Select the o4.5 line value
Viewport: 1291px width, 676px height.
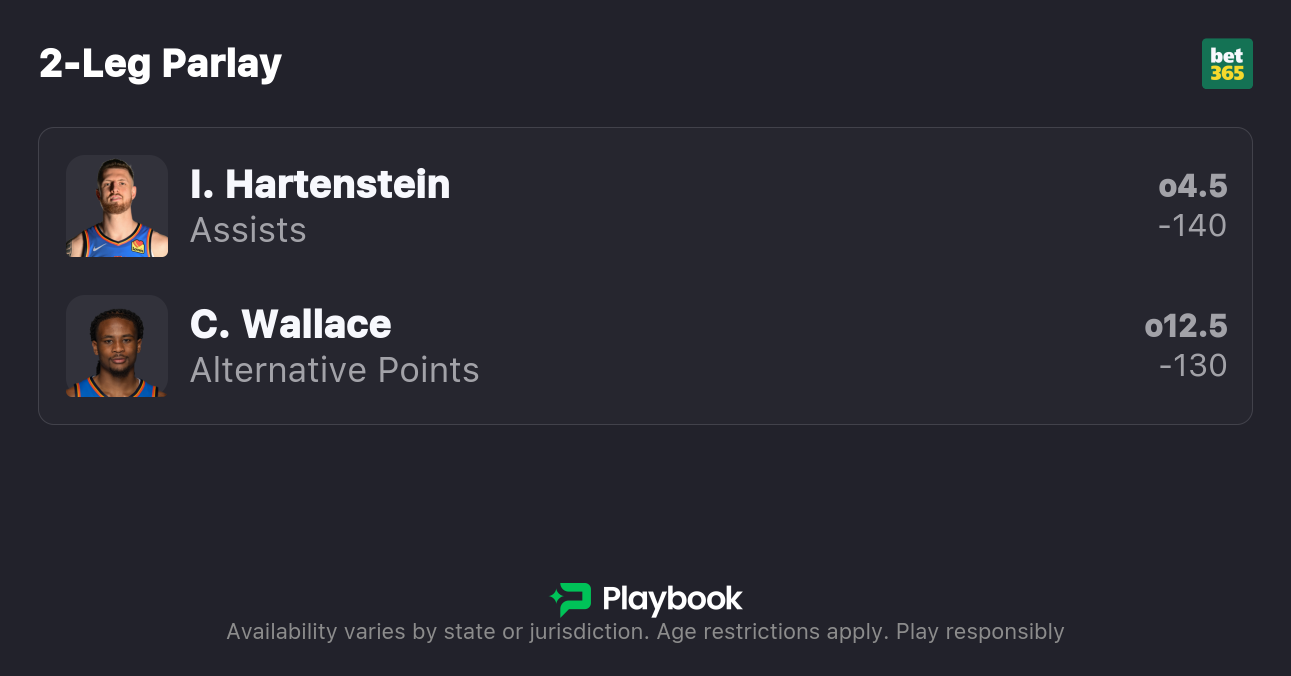coord(1192,186)
